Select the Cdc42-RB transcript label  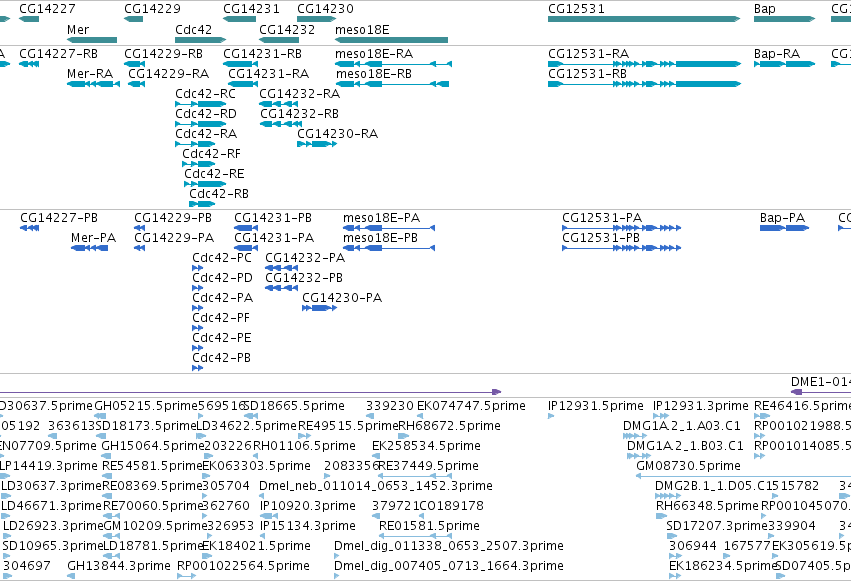(x=219, y=194)
